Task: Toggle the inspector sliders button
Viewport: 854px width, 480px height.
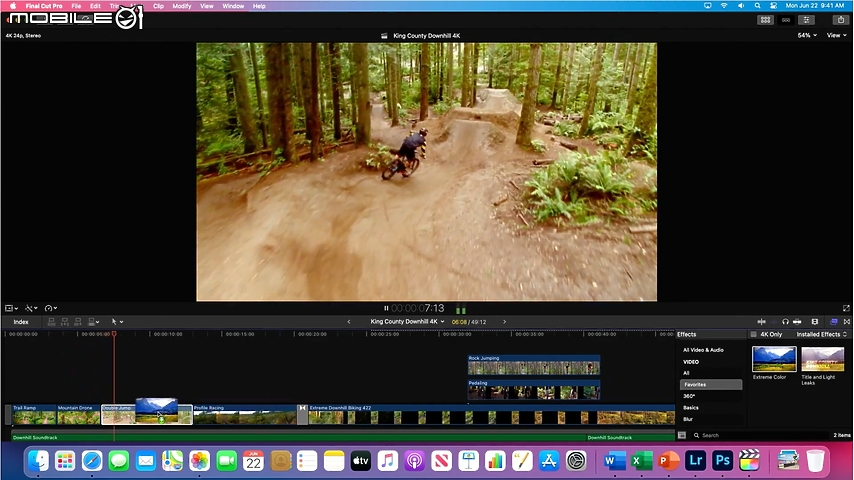Action: pyautogui.click(x=807, y=20)
